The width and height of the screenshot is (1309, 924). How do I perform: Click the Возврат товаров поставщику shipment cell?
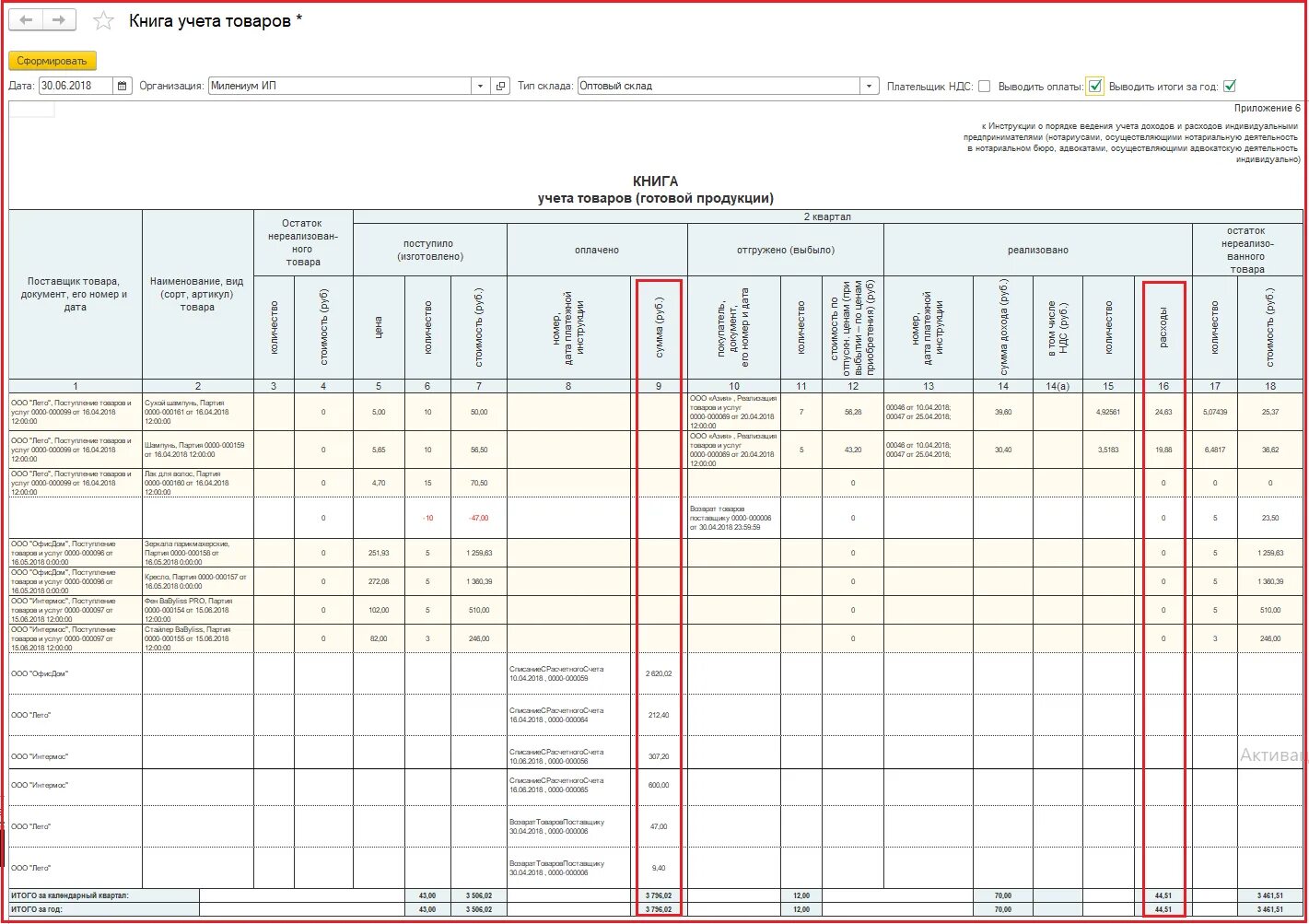point(734,518)
